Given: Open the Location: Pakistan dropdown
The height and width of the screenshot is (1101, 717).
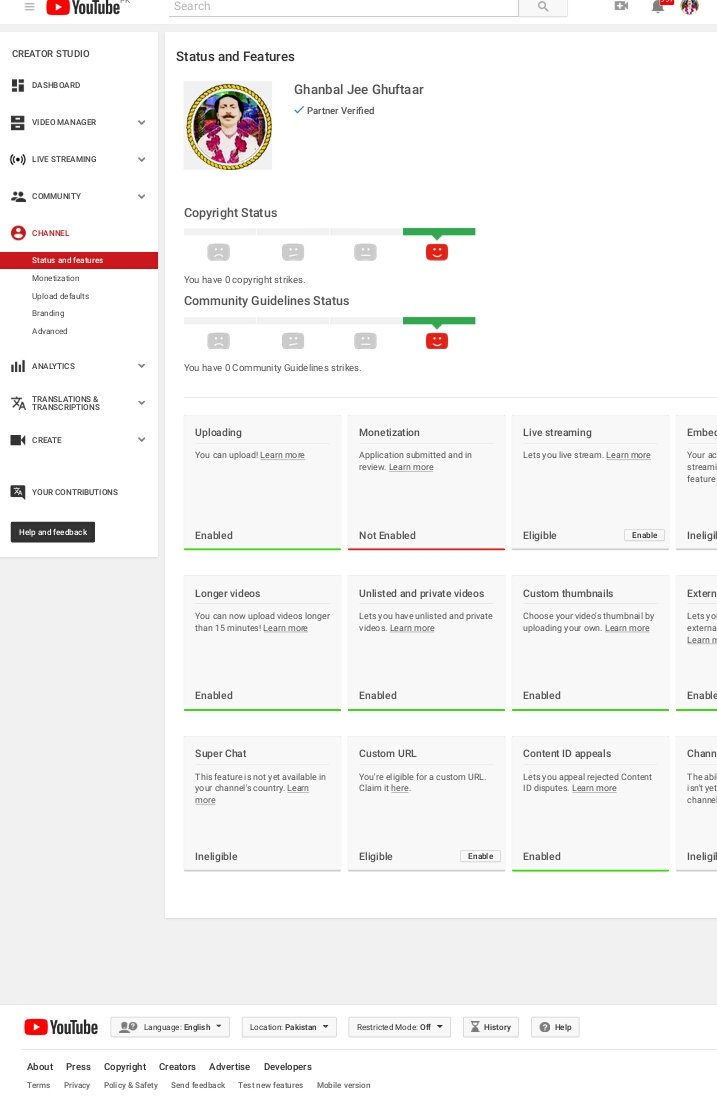Looking at the screenshot, I should click(289, 1027).
